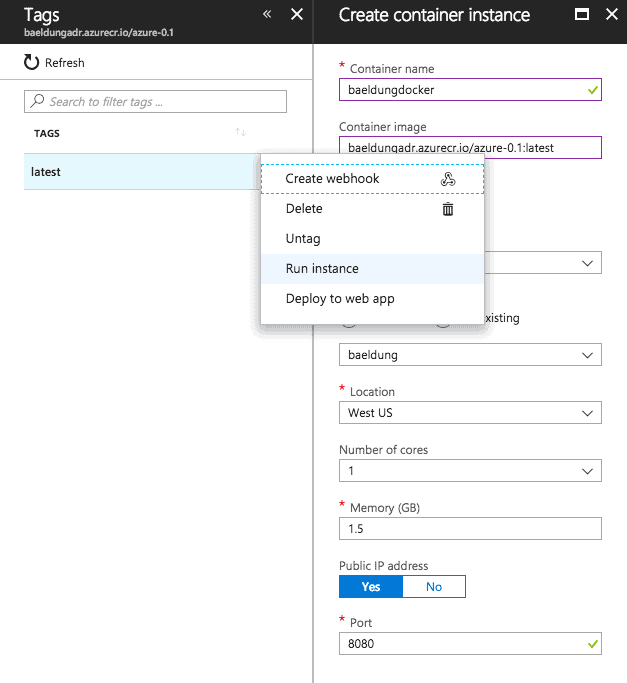This screenshot has width=627, height=683.
Task: Click the trash icon beside Delete
Action: pyautogui.click(x=448, y=209)
